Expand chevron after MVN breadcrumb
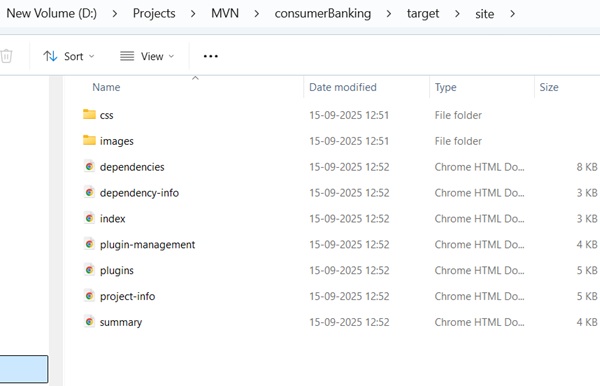The image size is (600, 386). coord(256,14)
